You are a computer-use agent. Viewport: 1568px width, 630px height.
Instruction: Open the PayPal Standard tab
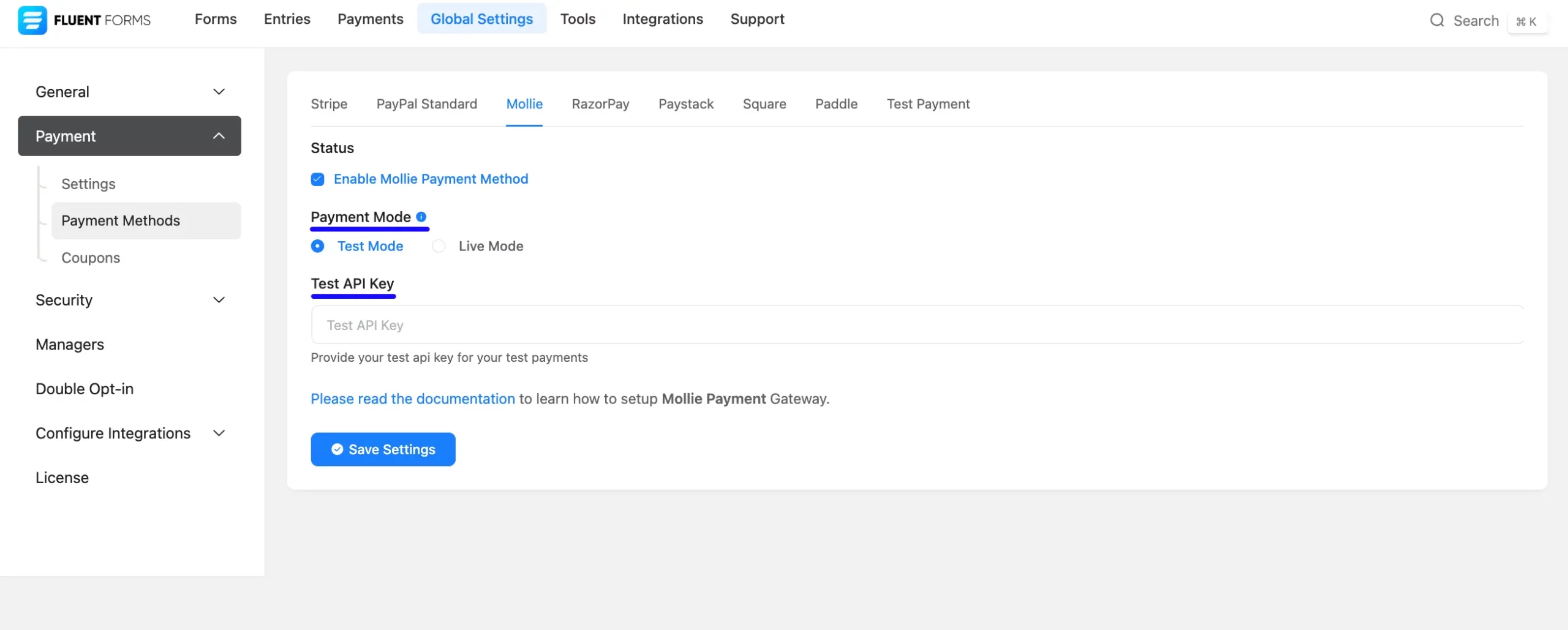[426, 104]
